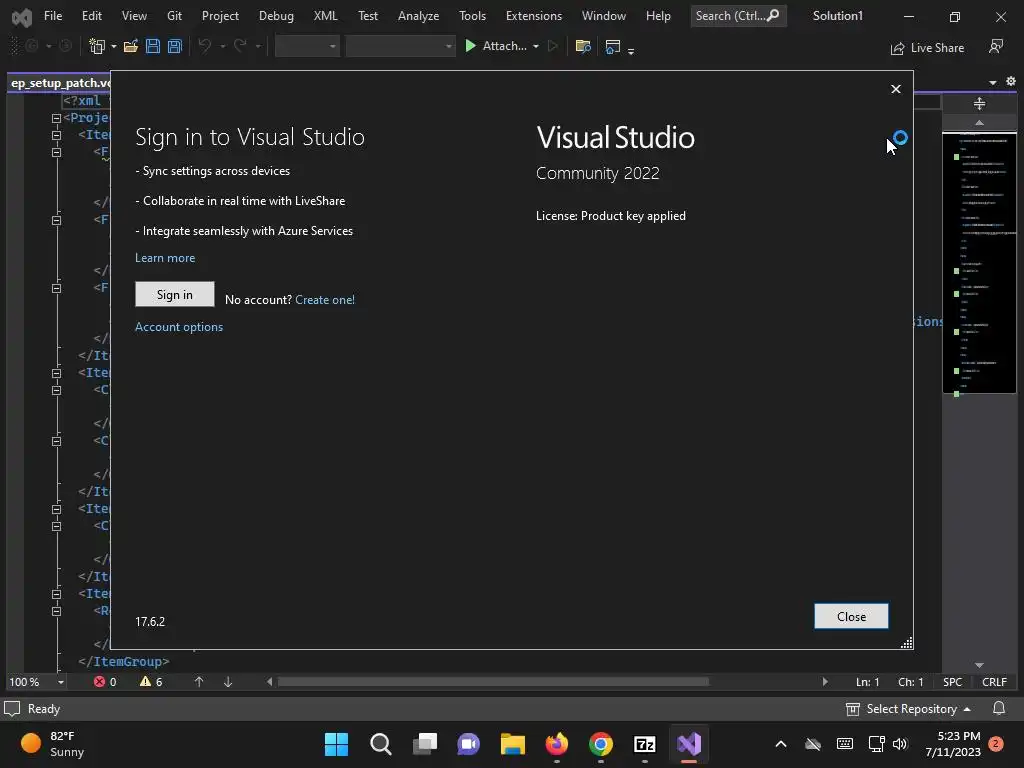Click the New Project toolbar icon

(x=97, y=46)
